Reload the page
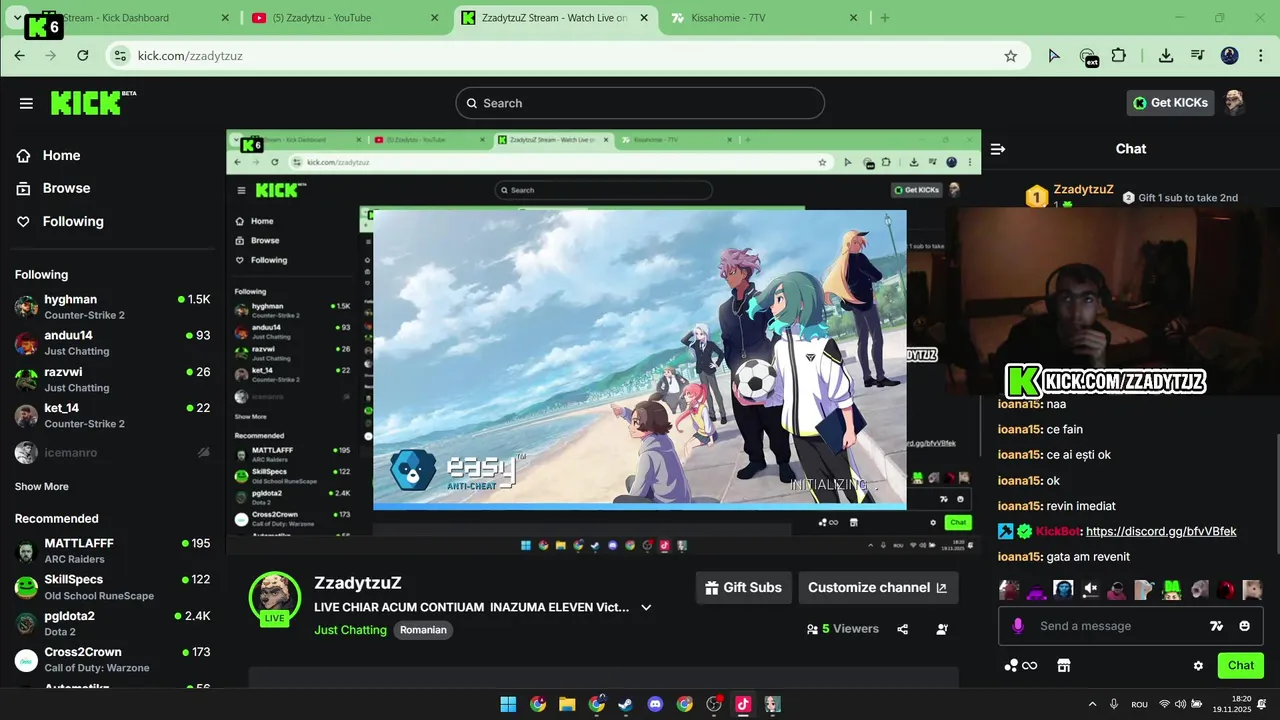 click(83, 56)
